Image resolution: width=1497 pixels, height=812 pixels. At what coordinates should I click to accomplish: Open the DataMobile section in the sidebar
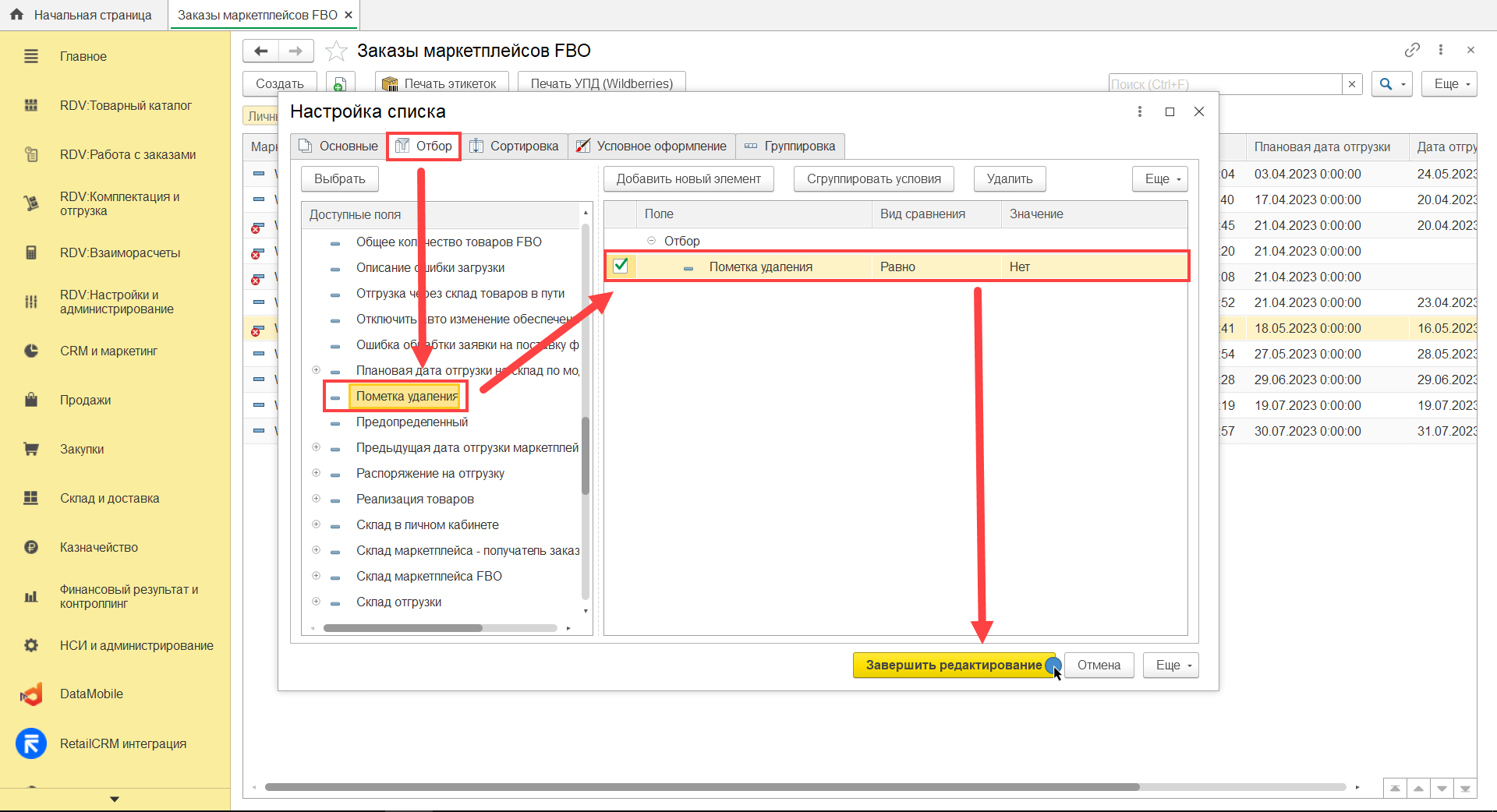point(91,694)
